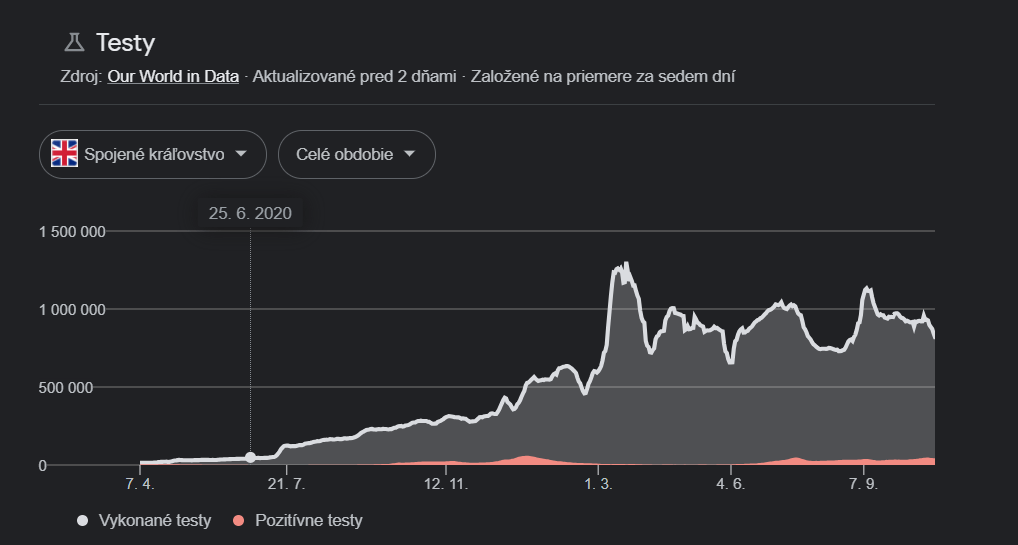
Task: Open the Celé obdobie period dropdown
Action: pos(356,154)
